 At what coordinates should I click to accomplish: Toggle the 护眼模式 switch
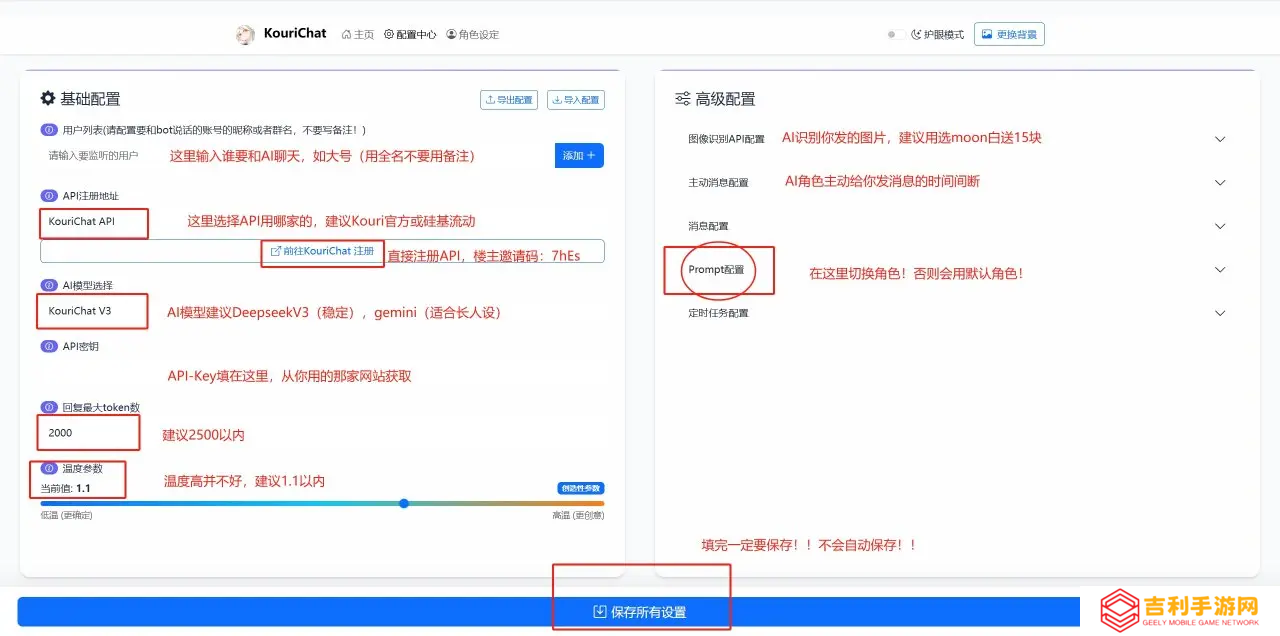pos(895,34)
